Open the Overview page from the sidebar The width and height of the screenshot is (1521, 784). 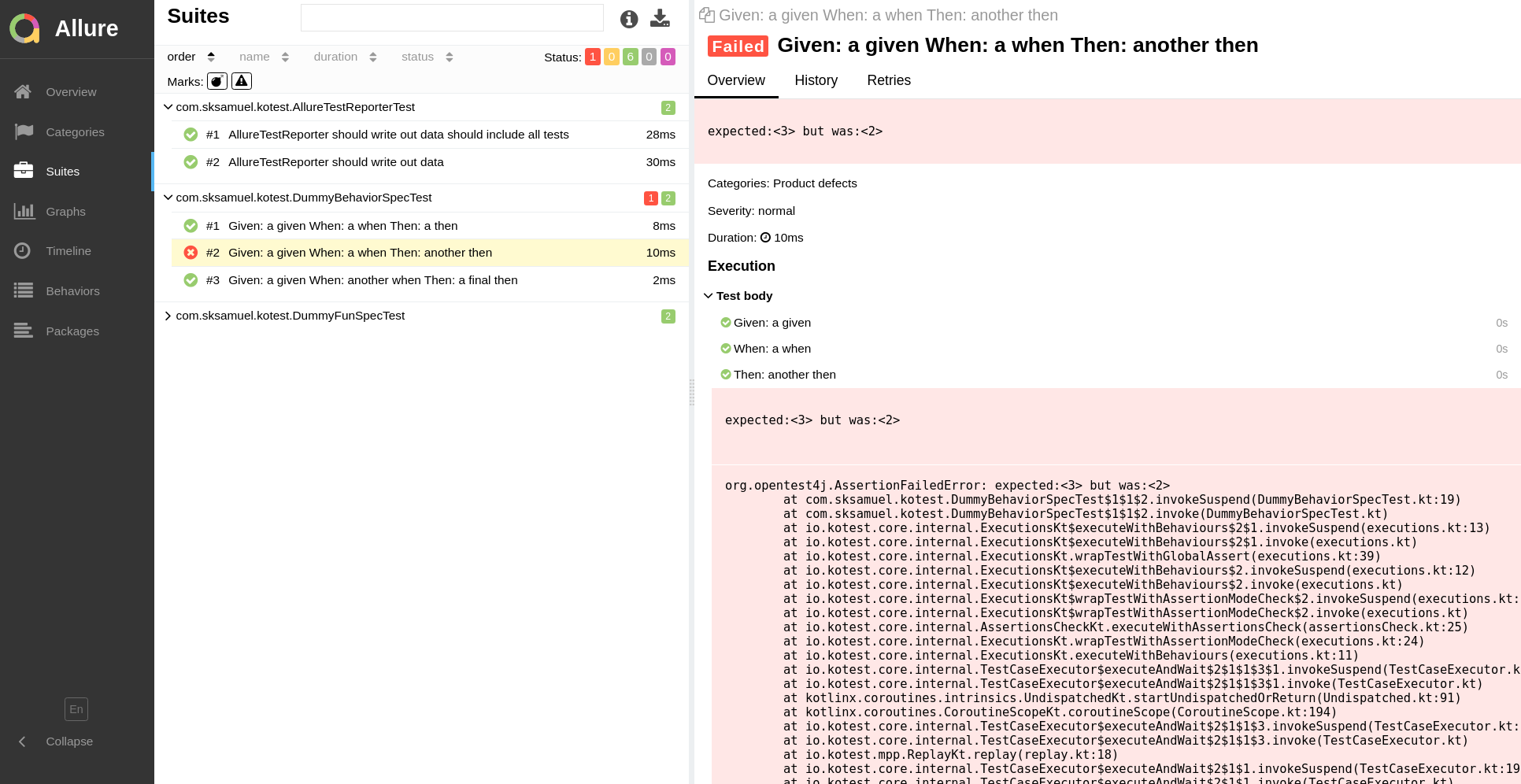coord(71,92)
